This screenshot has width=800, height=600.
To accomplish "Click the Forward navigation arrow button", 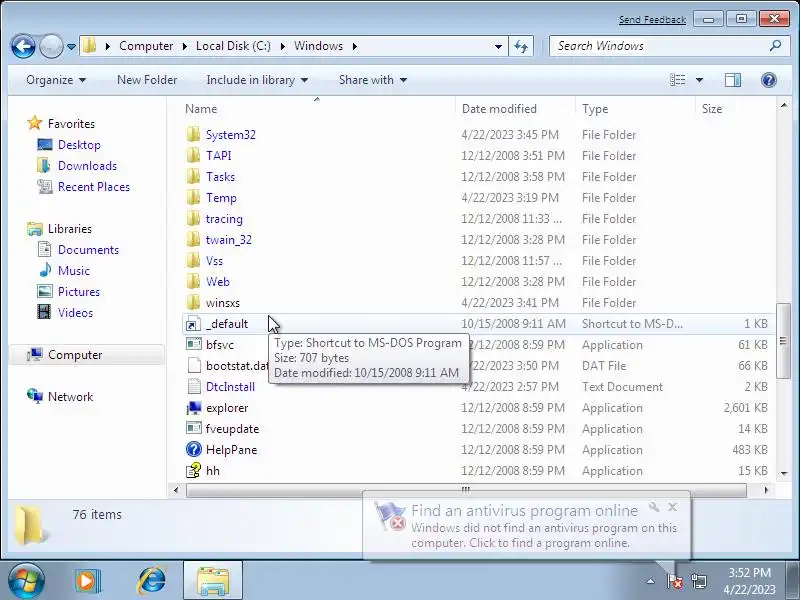I will coord(51,46).
